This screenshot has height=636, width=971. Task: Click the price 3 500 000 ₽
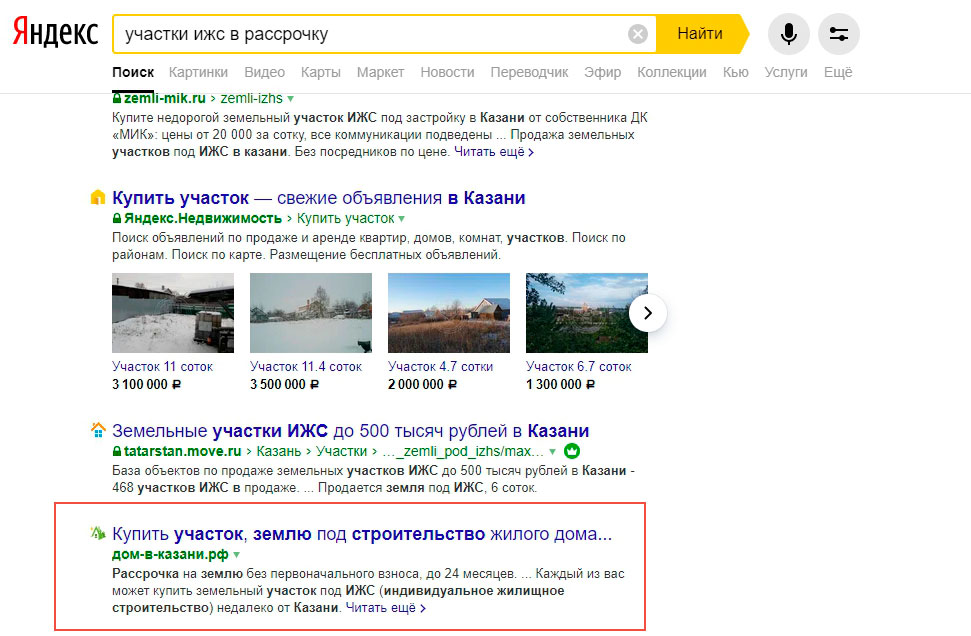tap(284, 385)
